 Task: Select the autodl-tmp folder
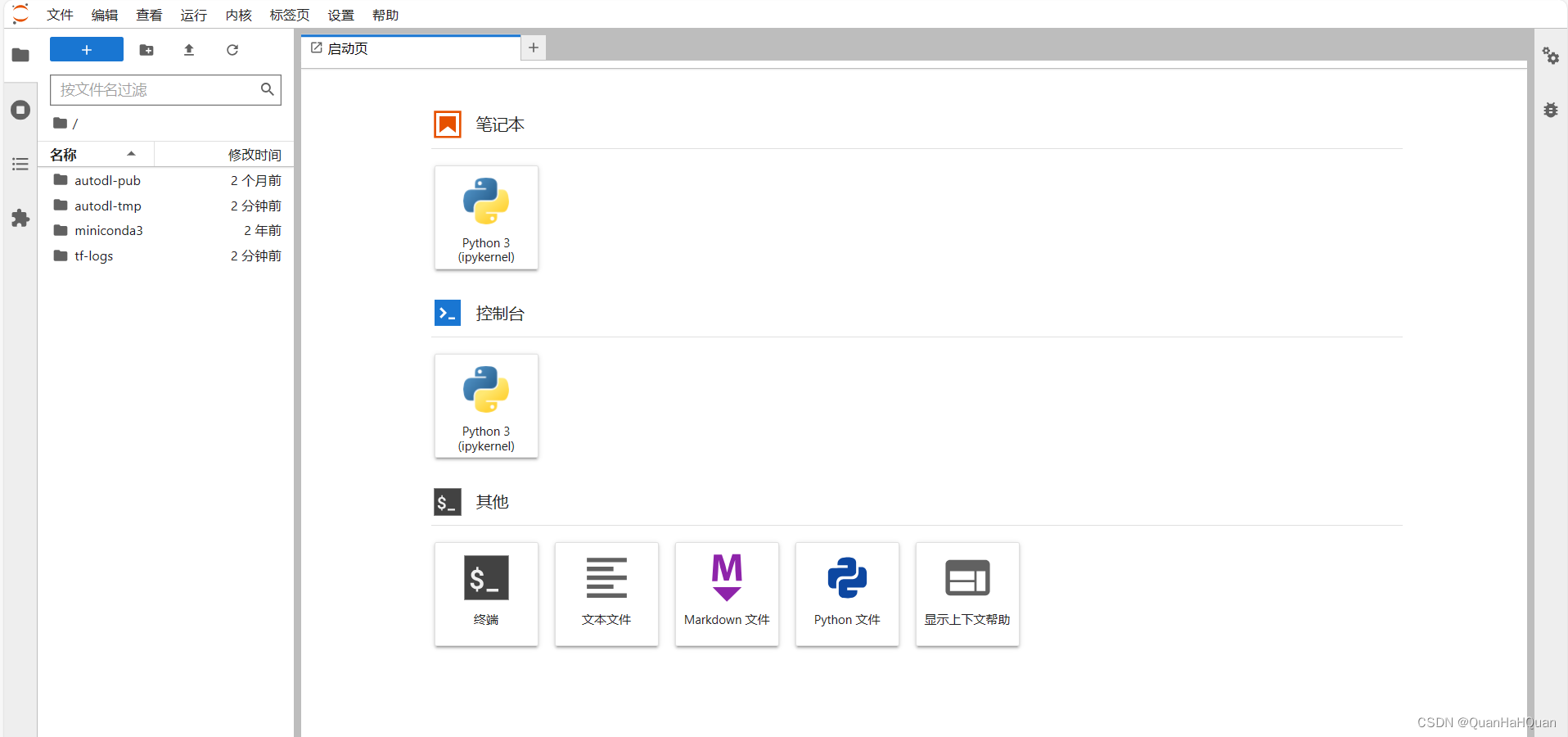pyautogui.click(x=166, y=206)
